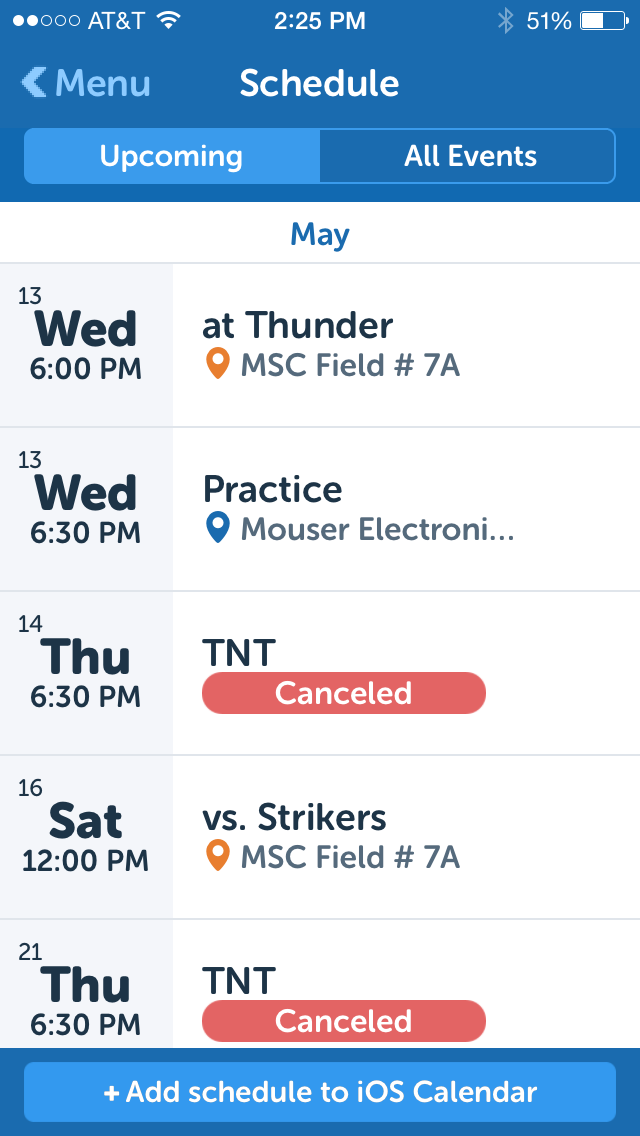Tap the back chevron next to Menu
This screenshot has width=640, height=1136.
tap(34, 83)
